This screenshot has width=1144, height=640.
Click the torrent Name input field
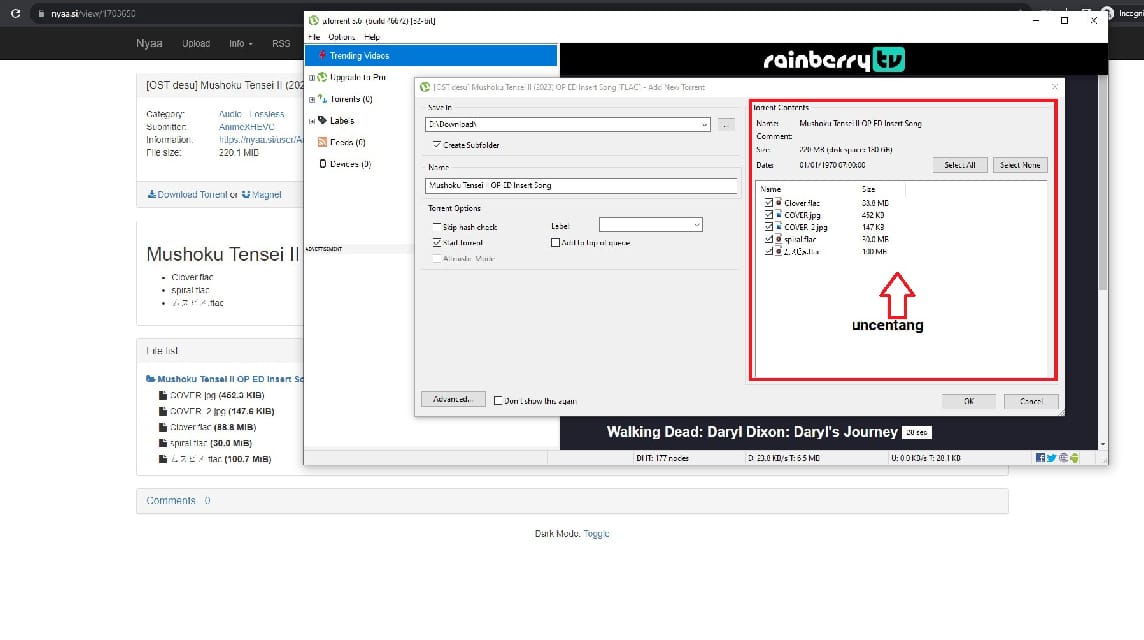[x=581, y=185]
